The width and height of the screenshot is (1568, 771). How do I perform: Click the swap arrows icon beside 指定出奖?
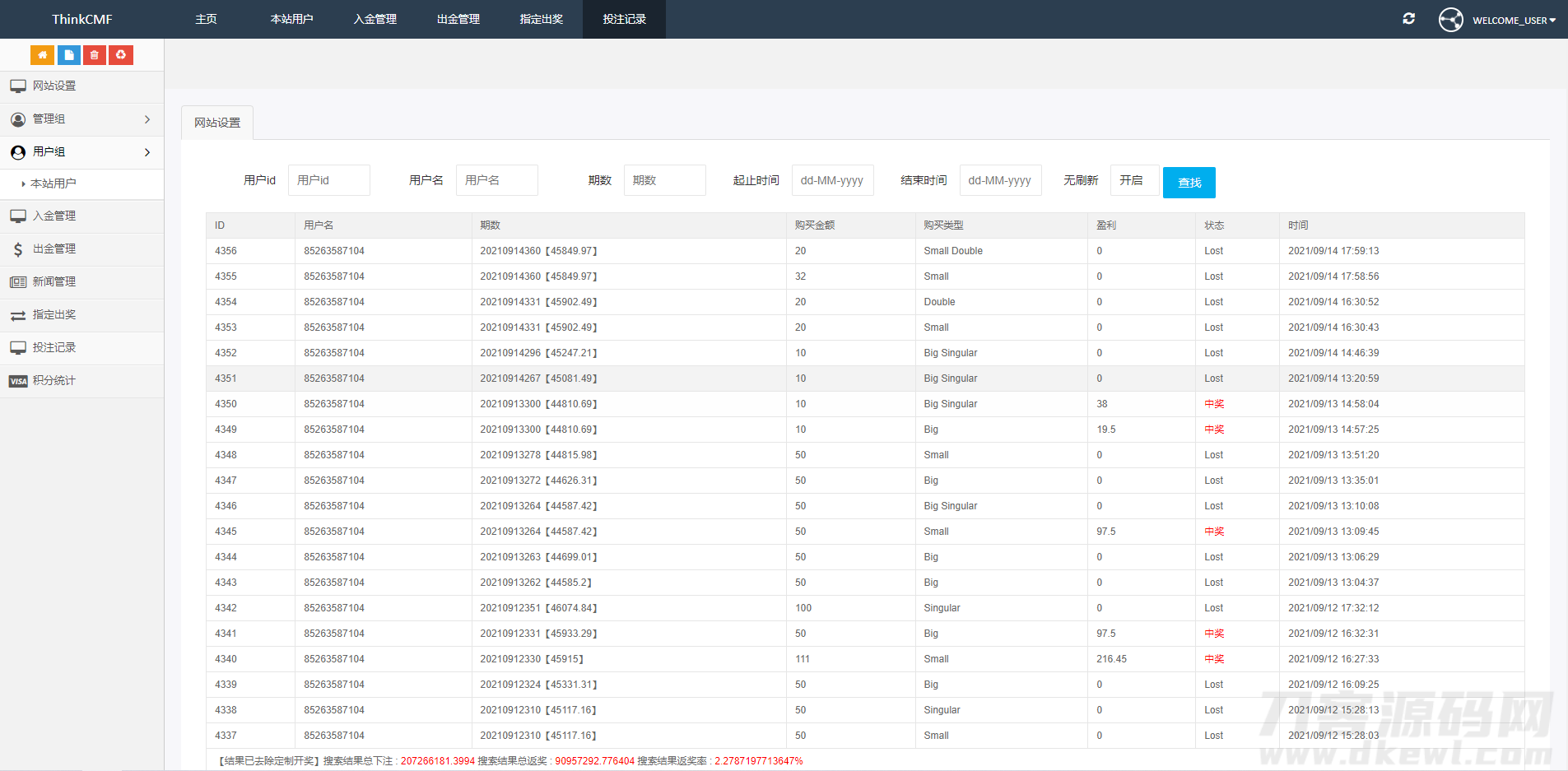[x=18, y=315]
